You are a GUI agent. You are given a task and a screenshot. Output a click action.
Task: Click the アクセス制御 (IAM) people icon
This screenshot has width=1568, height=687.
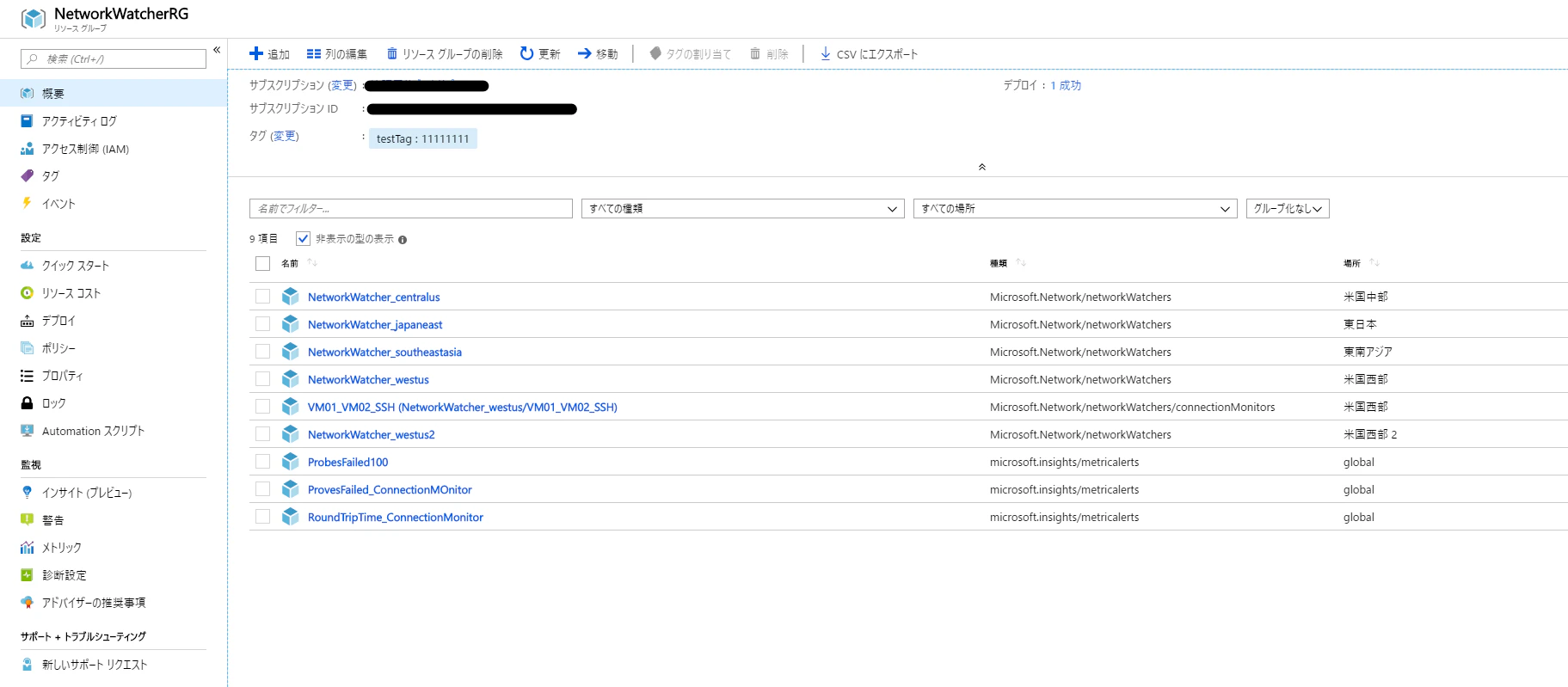click(x=28, y=149)
